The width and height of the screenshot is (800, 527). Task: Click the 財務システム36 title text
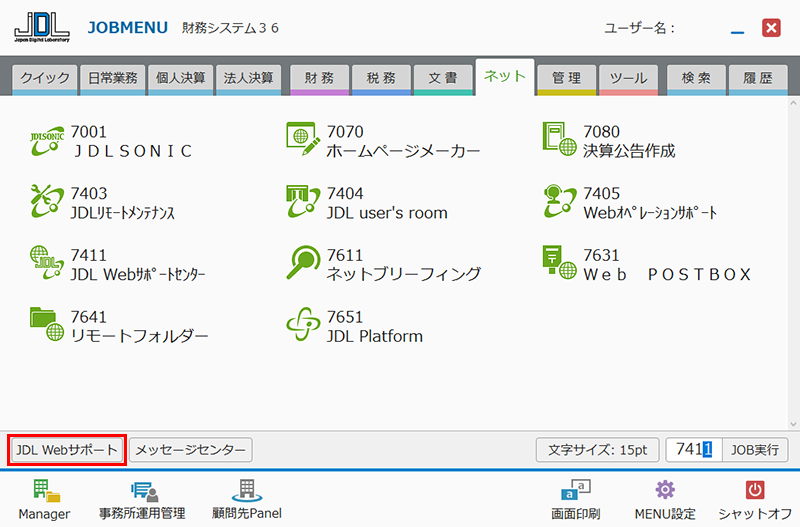(x=230, y=28)
